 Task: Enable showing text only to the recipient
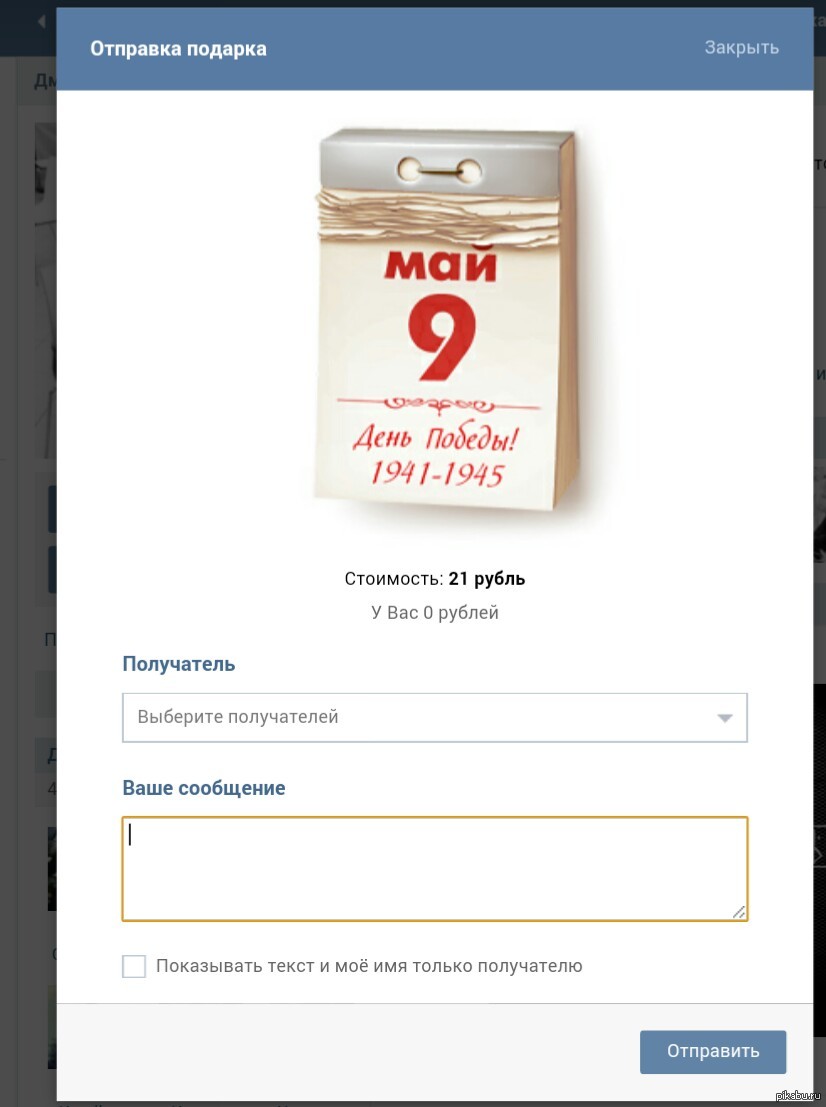[134, 966]
